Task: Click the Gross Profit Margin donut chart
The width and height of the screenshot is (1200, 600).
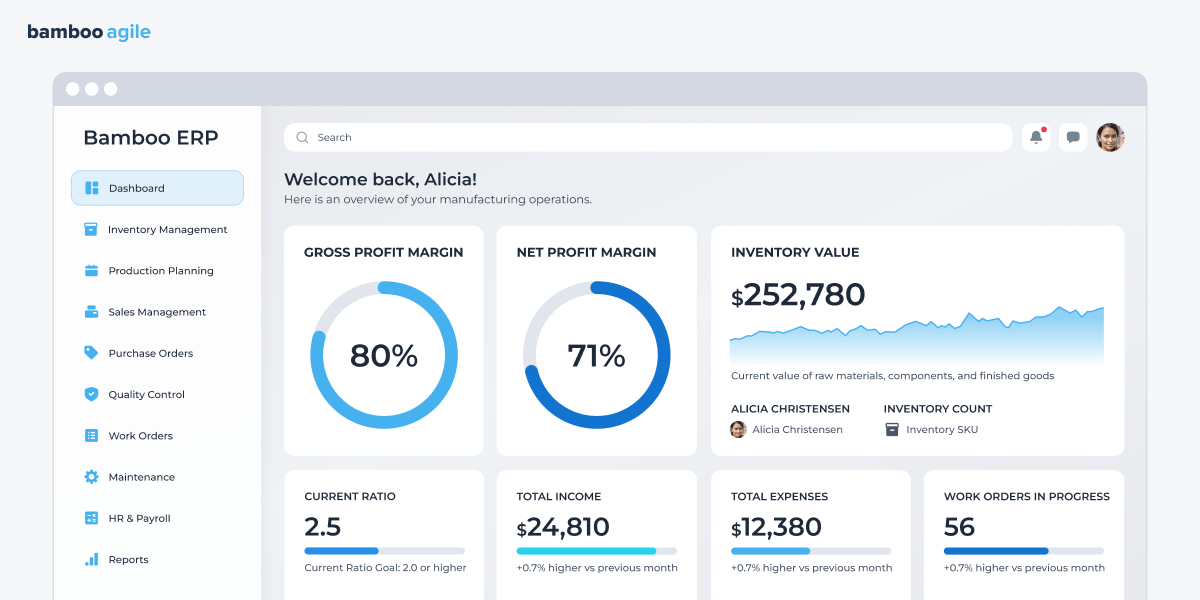Action: coord(384,355)
